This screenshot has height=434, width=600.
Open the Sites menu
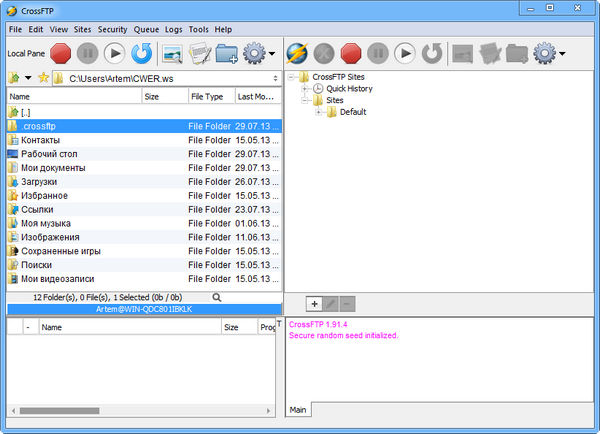[82, 30]
